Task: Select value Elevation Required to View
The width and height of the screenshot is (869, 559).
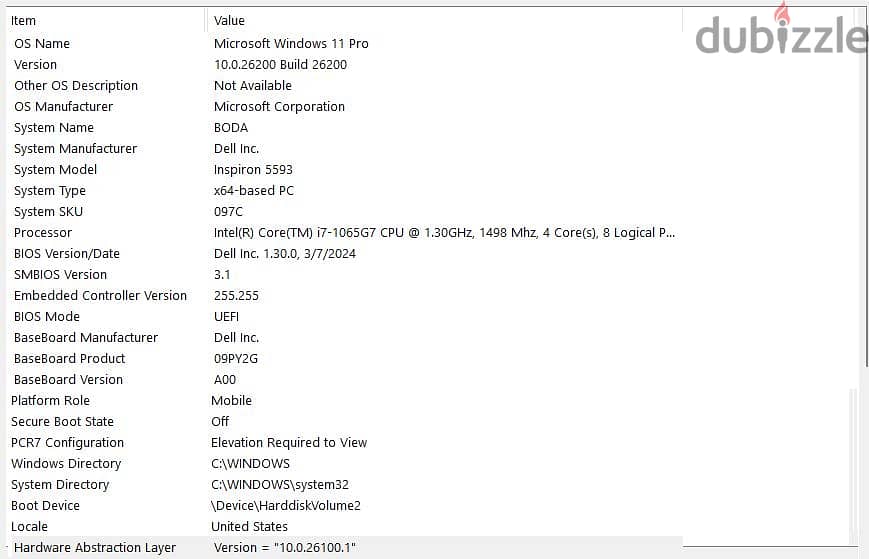Action: click(x=289, y=443)
